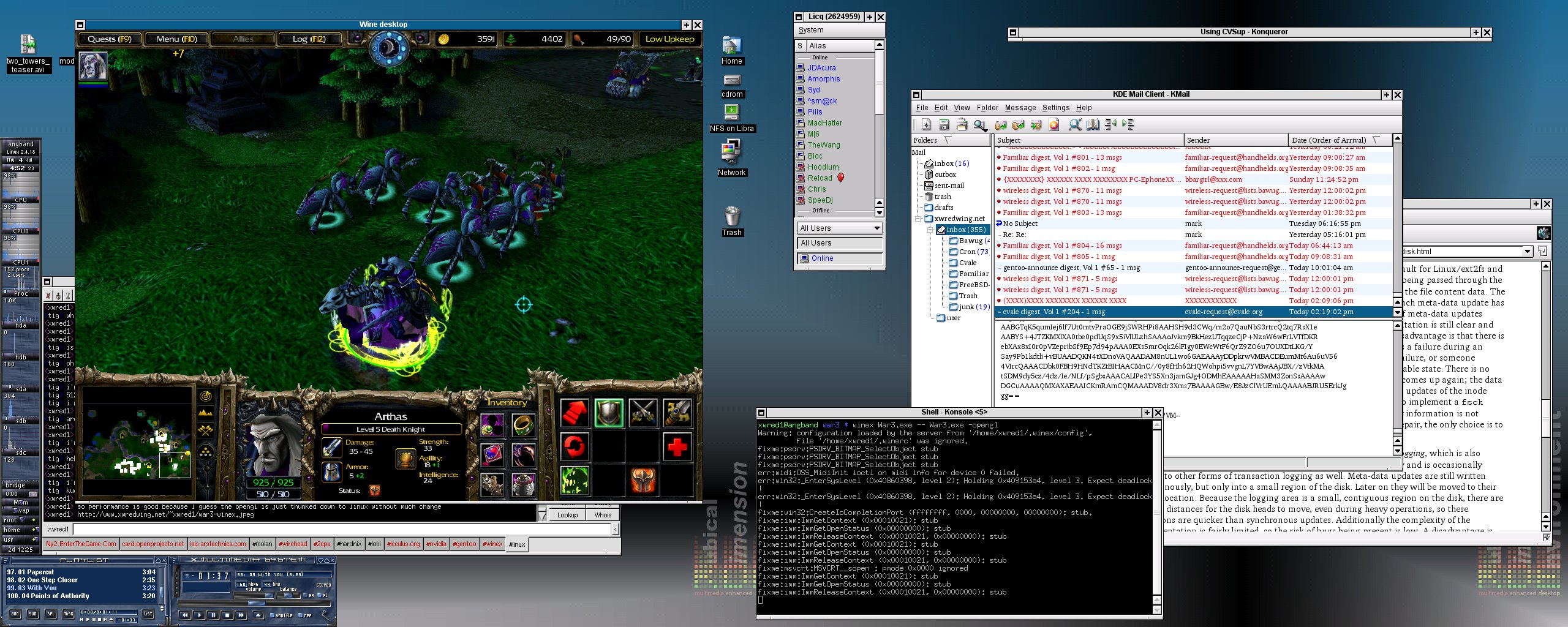
Task: Toggle minimap terrain mountain icon
Action: tap(206, 414)
